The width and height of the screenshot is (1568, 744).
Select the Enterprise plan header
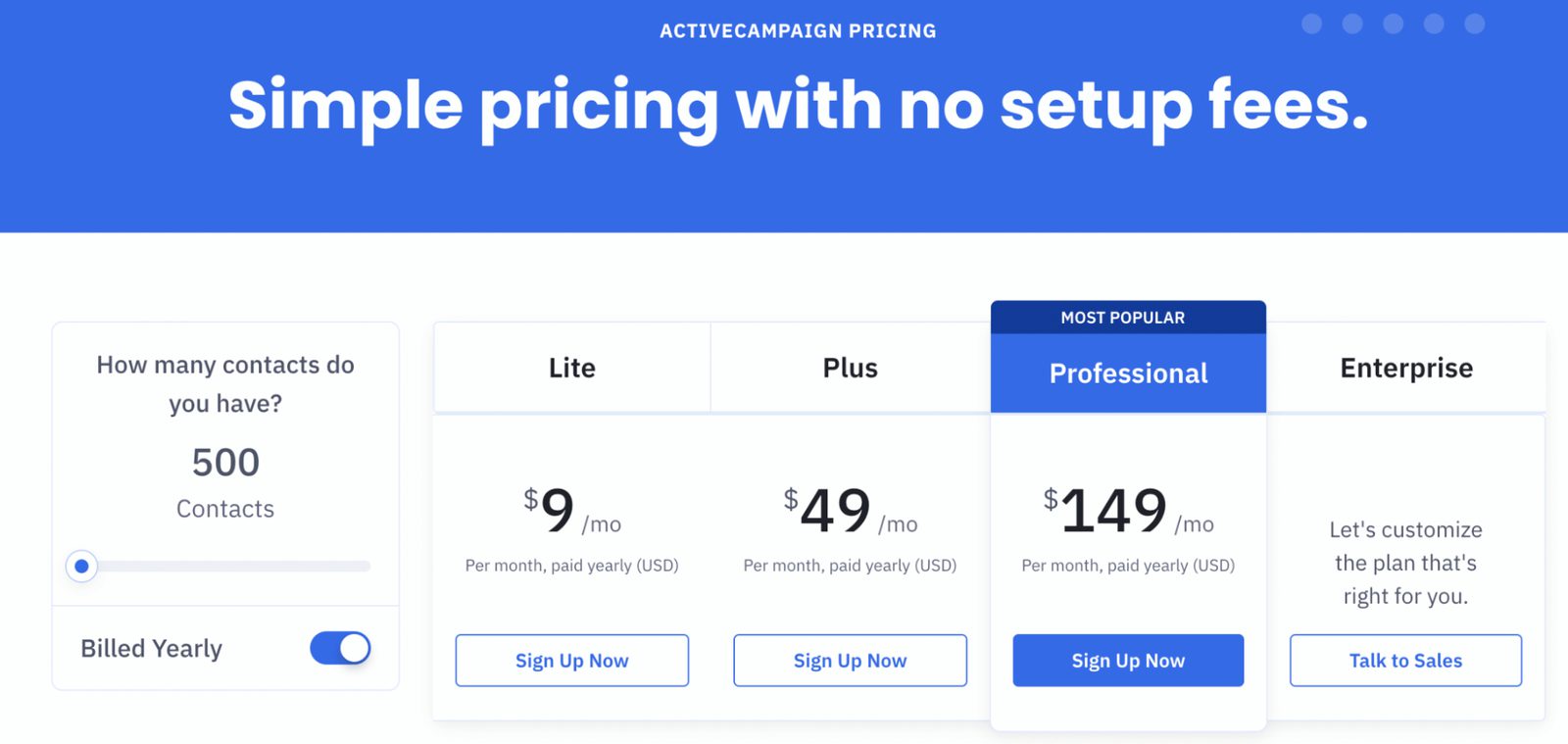click(x=1406, y=368)
